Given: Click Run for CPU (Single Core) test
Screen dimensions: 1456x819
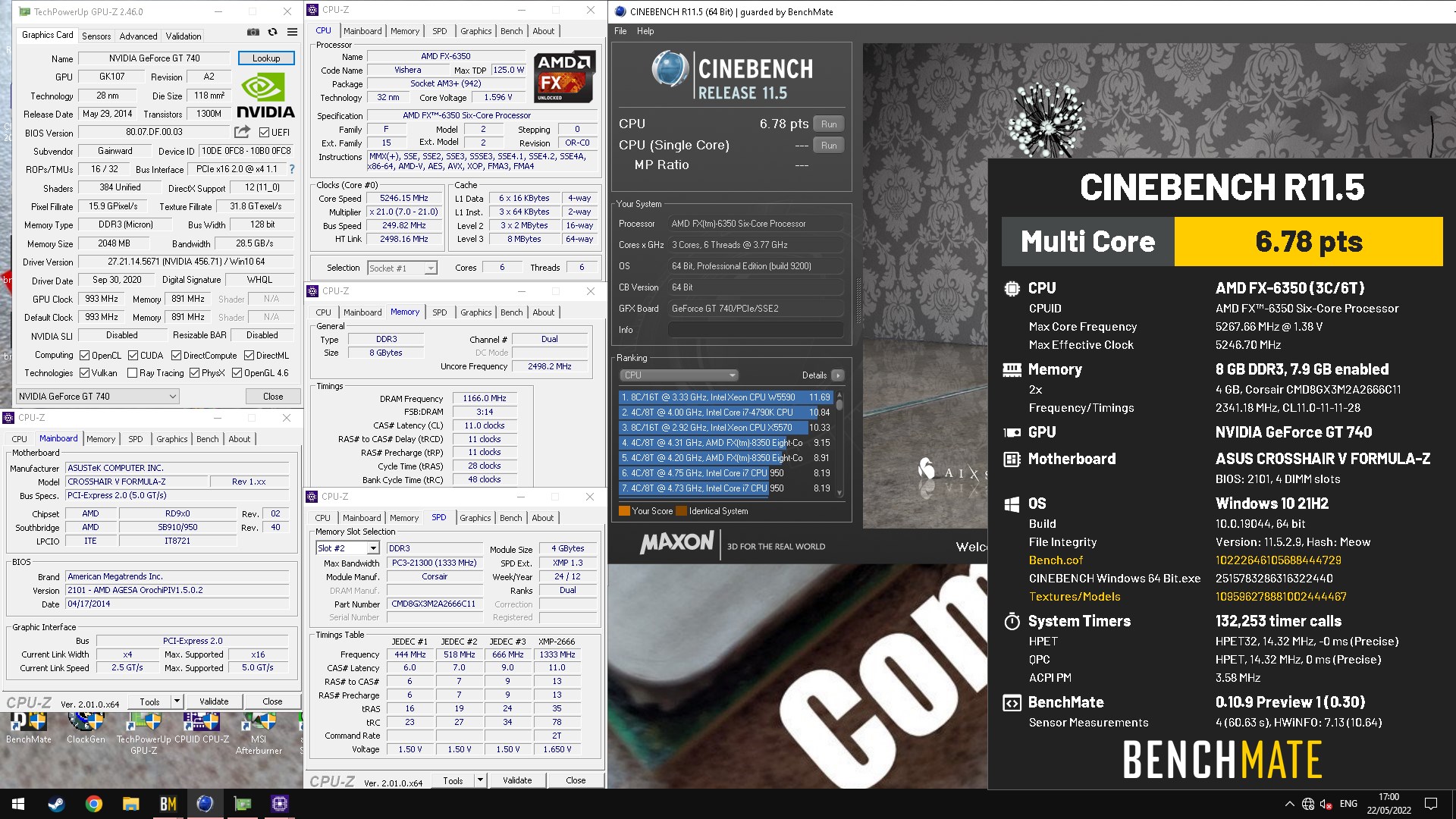Looking at the screenshot, I should pos(829,145).
